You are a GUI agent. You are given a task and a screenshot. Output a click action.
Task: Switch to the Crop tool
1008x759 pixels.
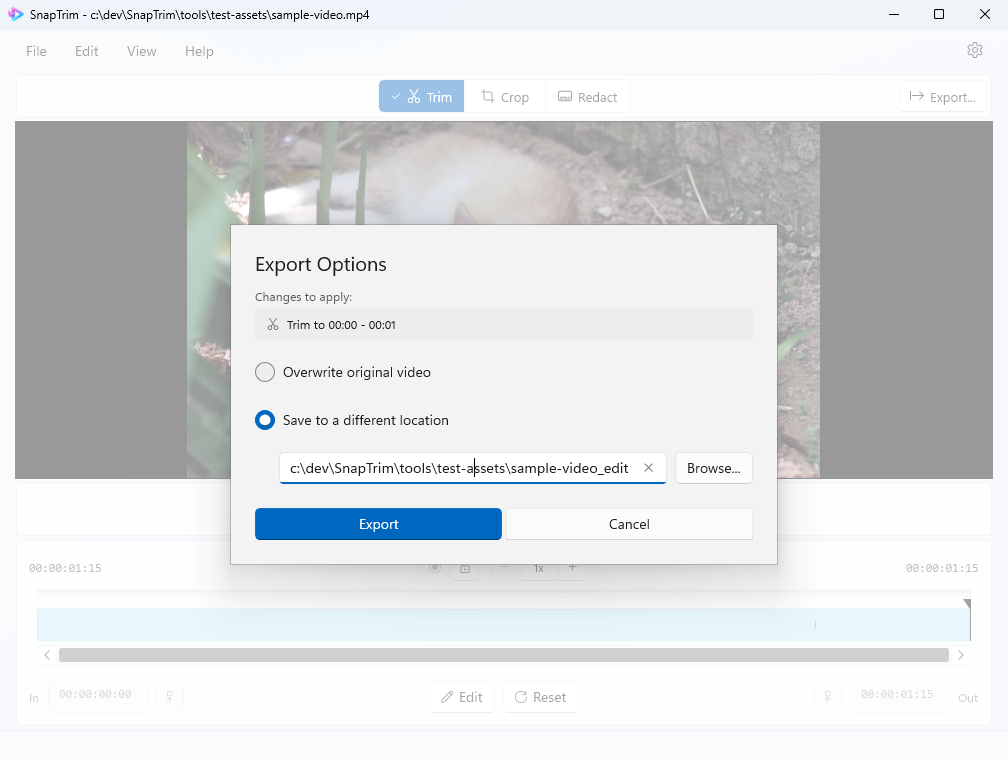pyautogui.click(x=506, y=96)
